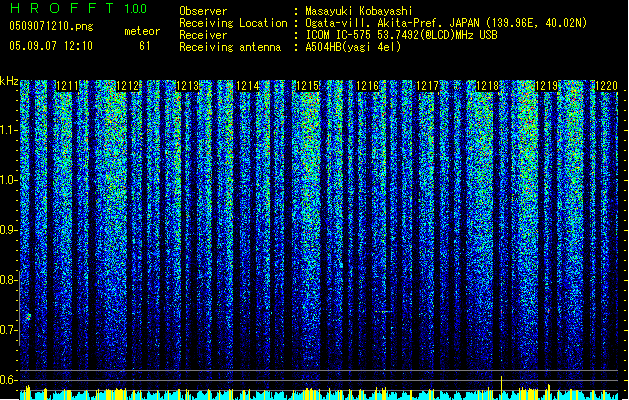
Task: Click the 0.8 frequency axis label
Action: [x=9, y=280]
